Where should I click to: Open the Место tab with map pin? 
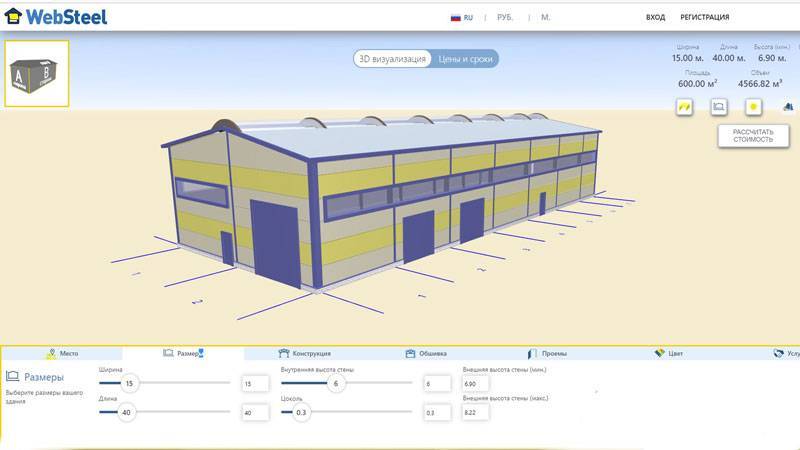(62, 353)
